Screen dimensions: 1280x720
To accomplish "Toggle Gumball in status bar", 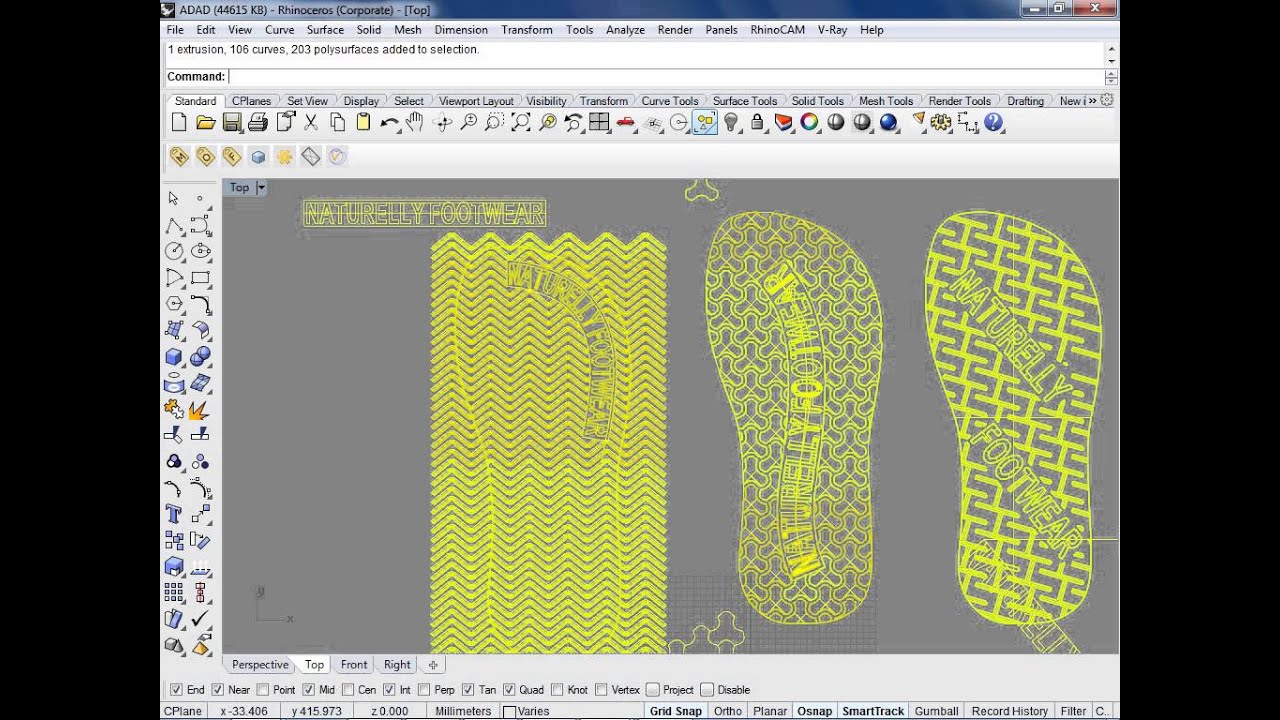I will click(x=937, y=711).
